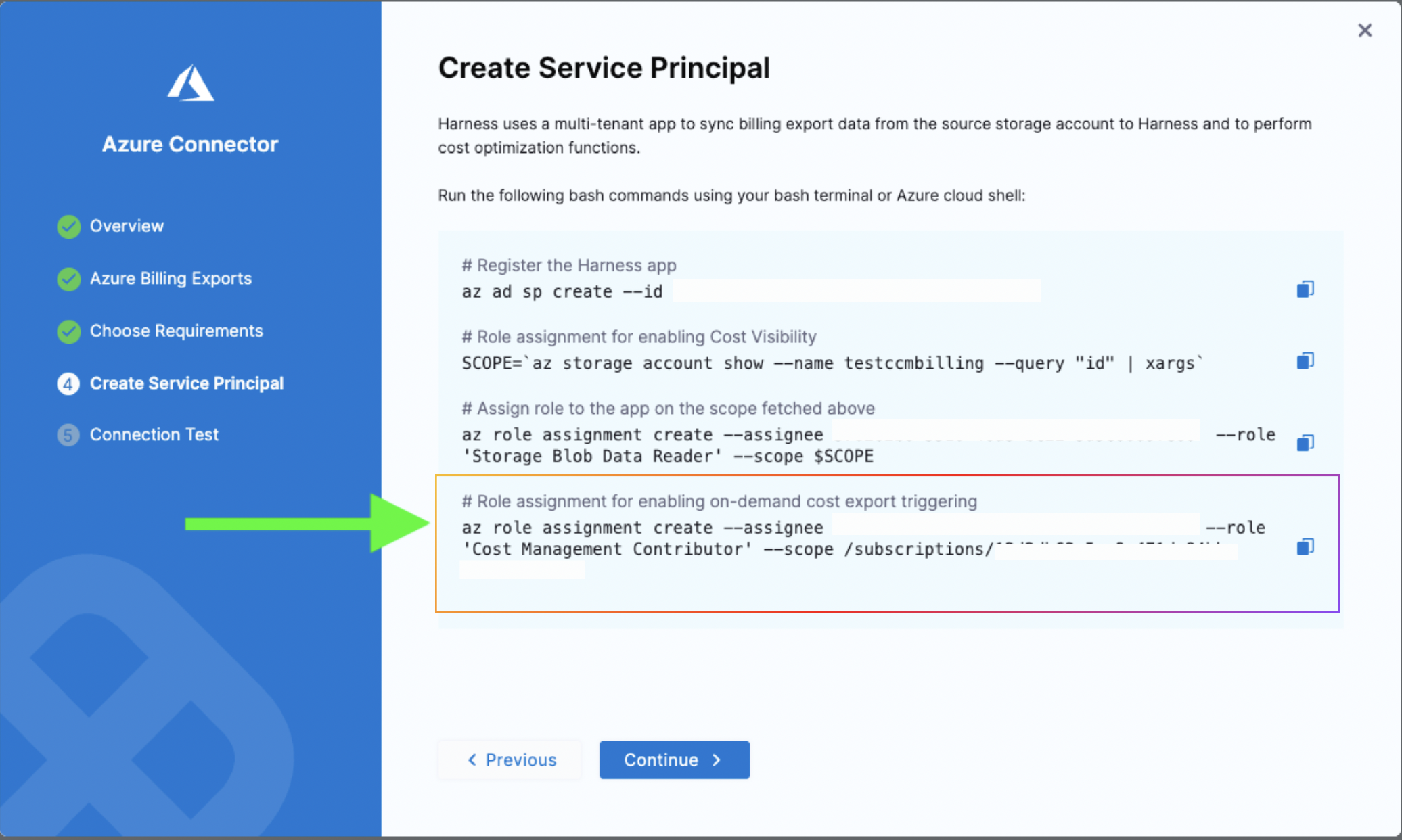Screen dimensions: 1402x840
Task: Go to the Azure Billing Exports step
Action: click(x=171, y=278)
